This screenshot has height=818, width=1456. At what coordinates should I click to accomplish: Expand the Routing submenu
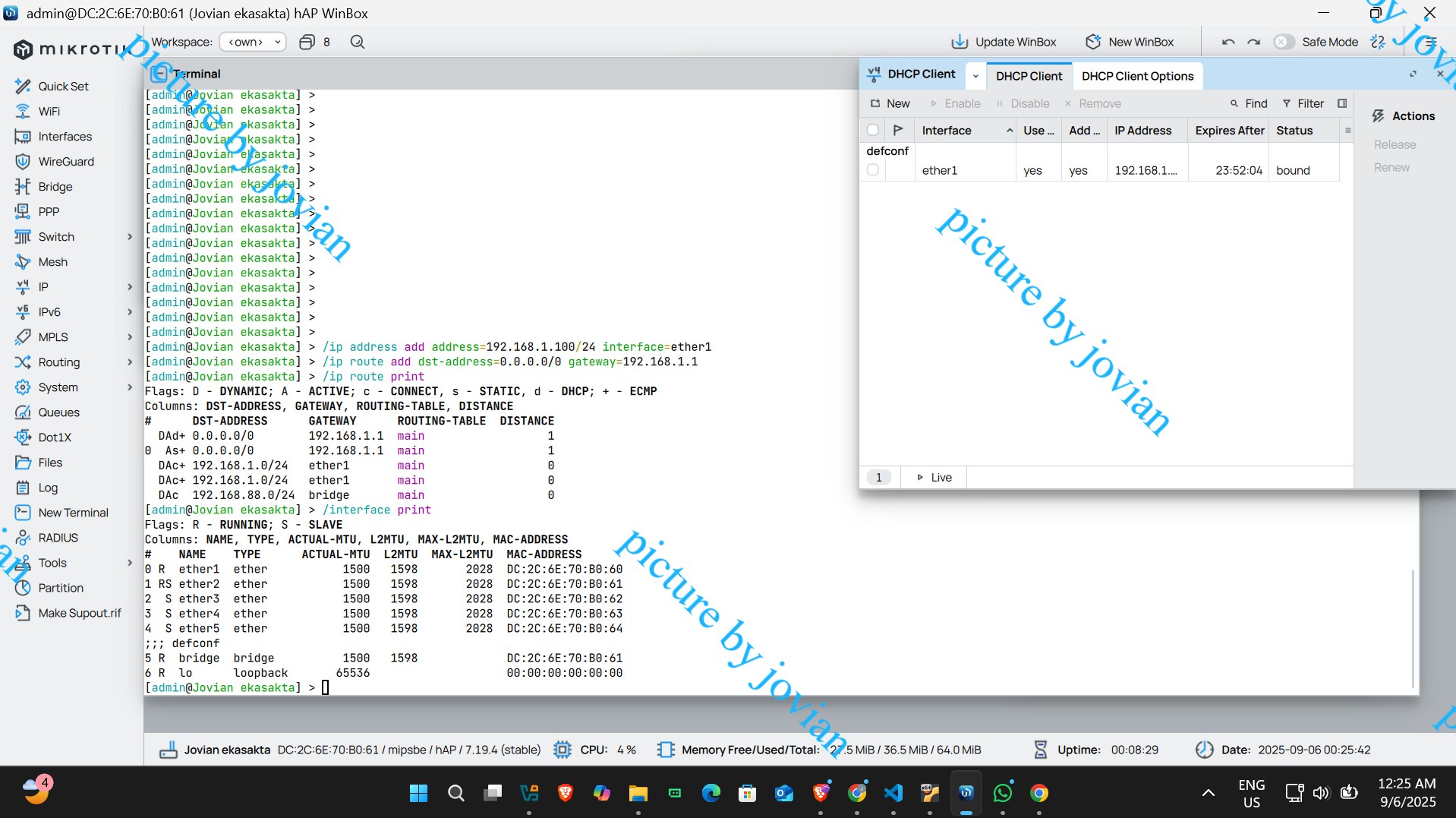tap(130, 362)
